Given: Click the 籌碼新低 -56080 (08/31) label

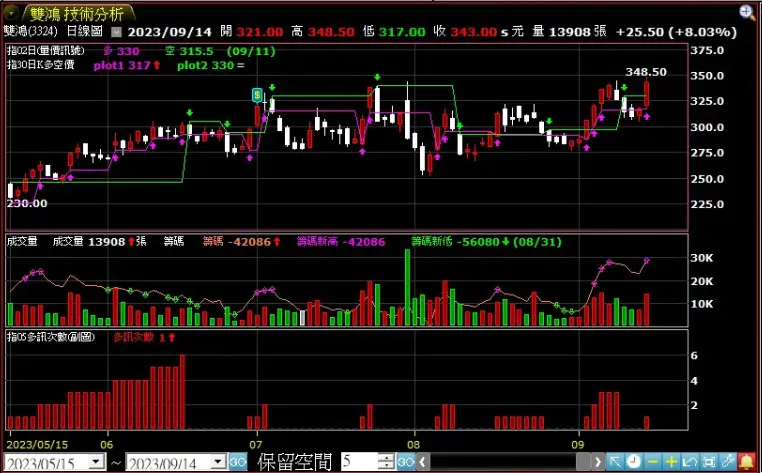Looking at the screenshot, I should click(x=486, y=241).
